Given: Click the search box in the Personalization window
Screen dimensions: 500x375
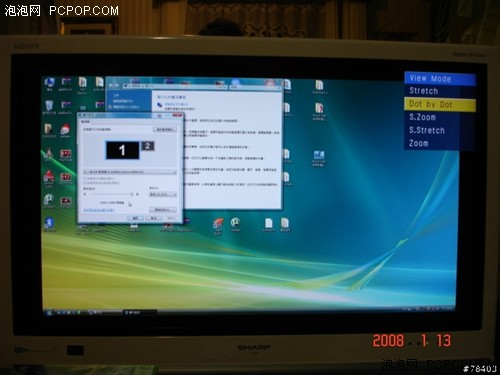Looking at the screenshot, I should coord(255,87).
